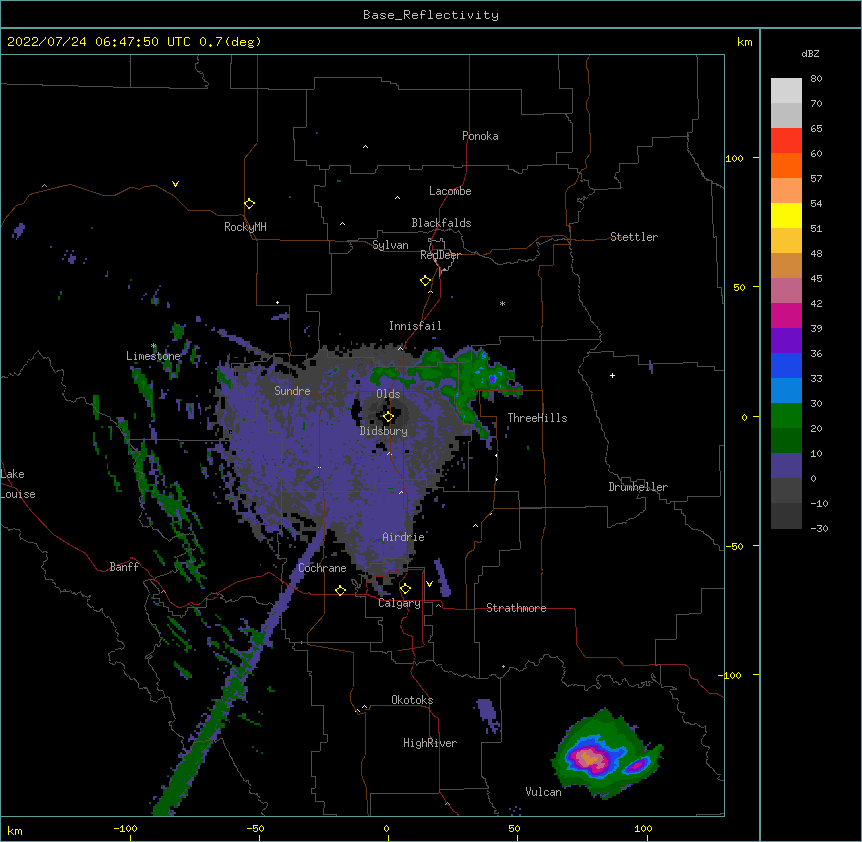This screenshot has width=862, height=842.
Task: Click the white plus marker west of Drumheller
Action: coord(612,375)
